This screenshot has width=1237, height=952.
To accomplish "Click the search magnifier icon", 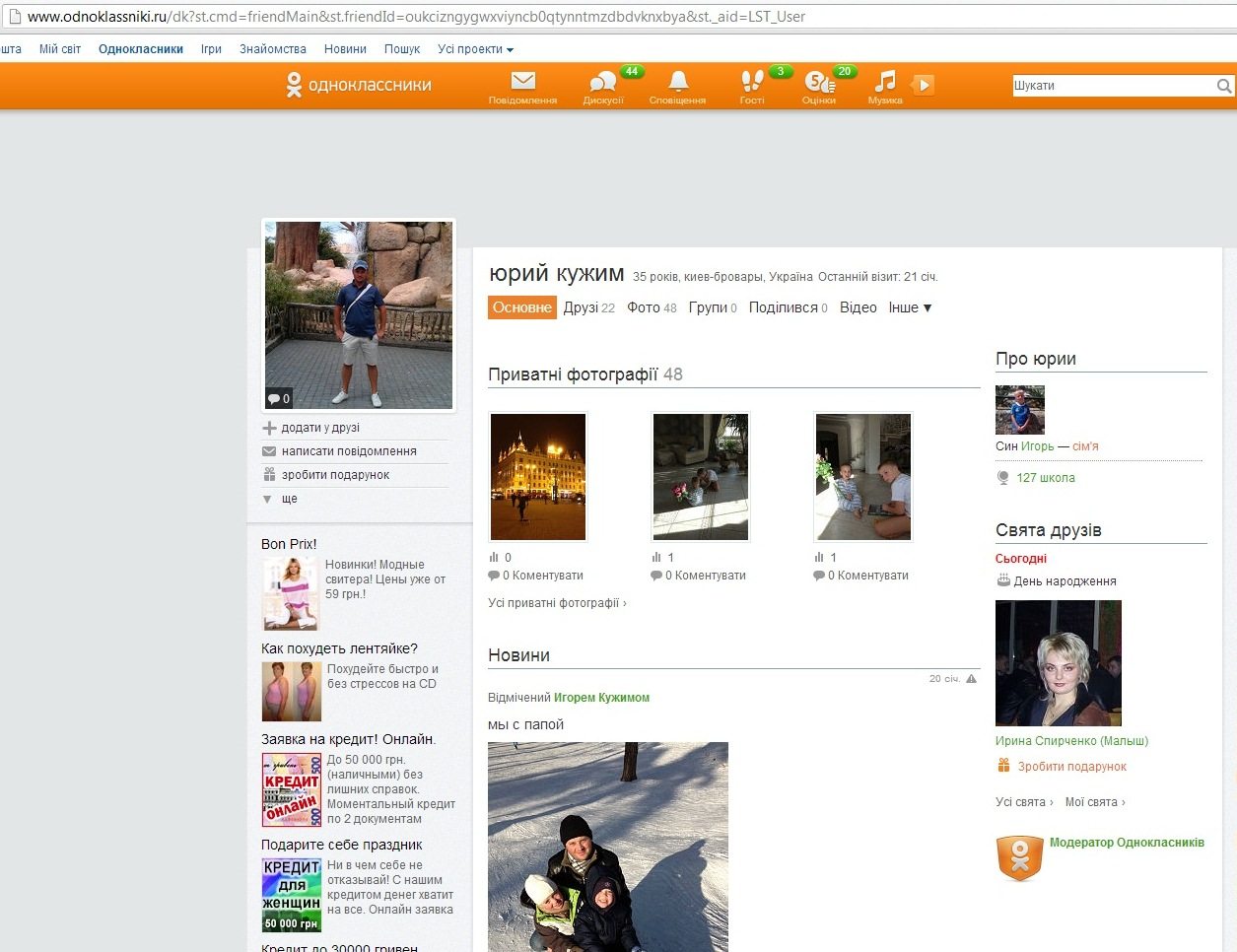I will pyautogui.click(x=1224, y=86).
